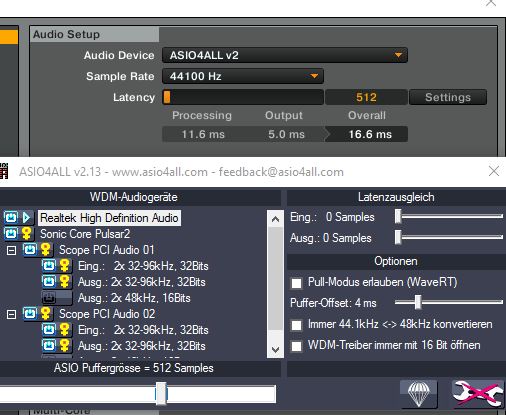This screenshot has height=415, width=506.
Task: Click the ASIO Puffergrösse = 512 Samples label
Action: [134, 368]
